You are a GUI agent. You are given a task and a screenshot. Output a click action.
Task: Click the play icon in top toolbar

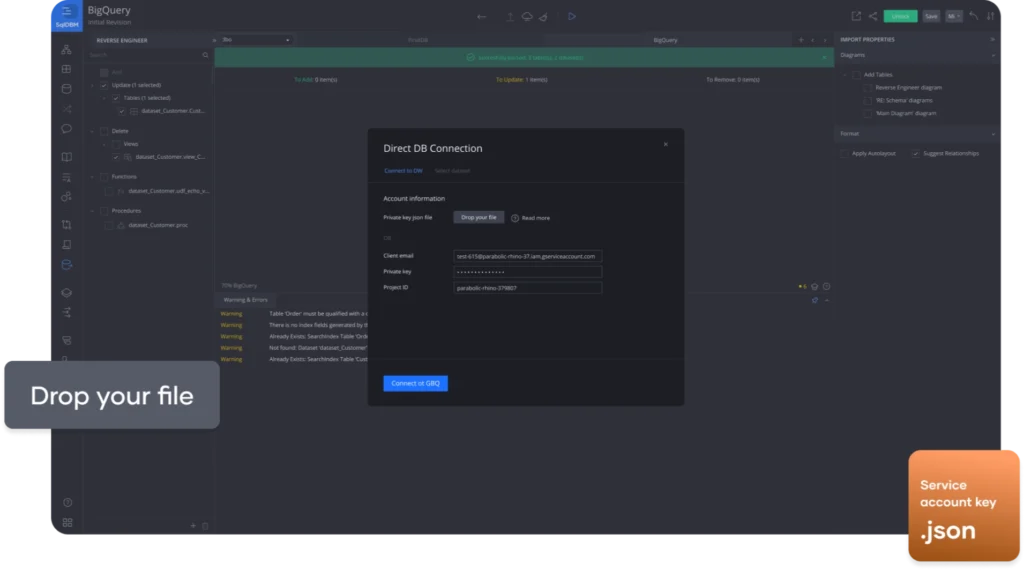pos(571,16)
